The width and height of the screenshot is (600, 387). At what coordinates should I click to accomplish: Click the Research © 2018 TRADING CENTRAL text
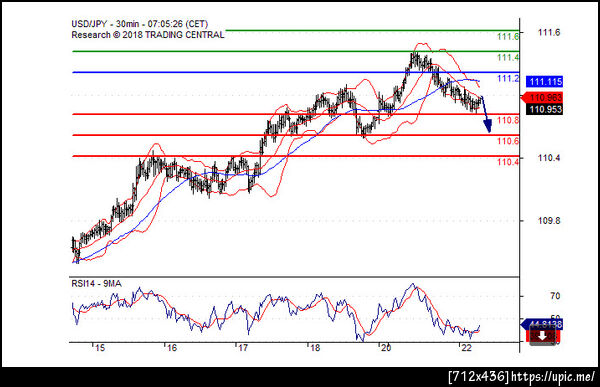pos(148,35)
